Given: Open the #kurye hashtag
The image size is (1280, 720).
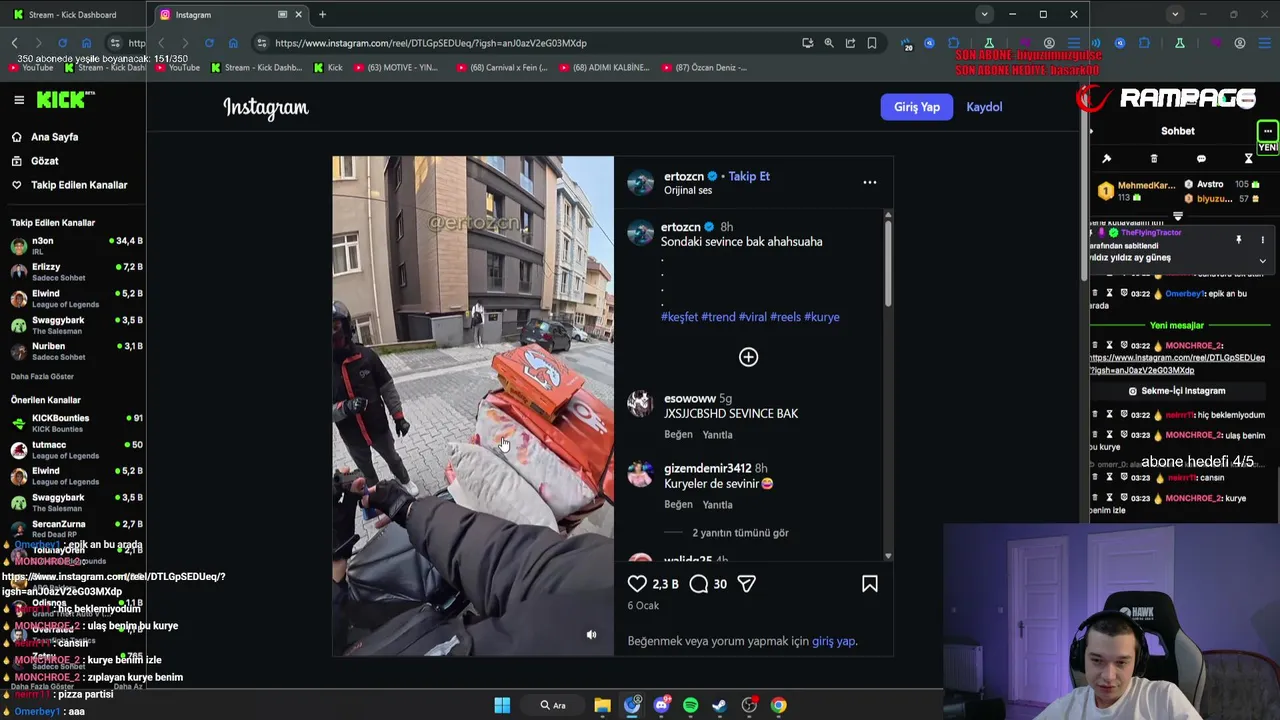Looking at the screenshot, I should click(822, 317).
